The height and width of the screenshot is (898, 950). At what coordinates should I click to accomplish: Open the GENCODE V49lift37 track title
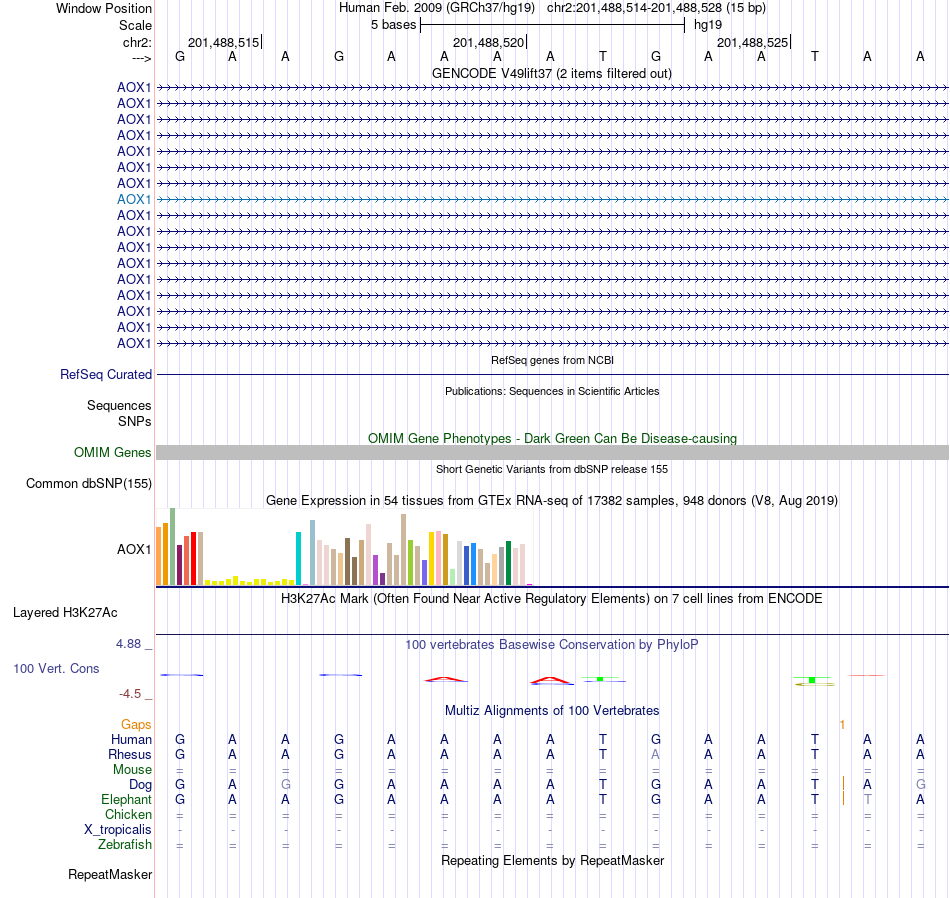click(x=552, y=73)
